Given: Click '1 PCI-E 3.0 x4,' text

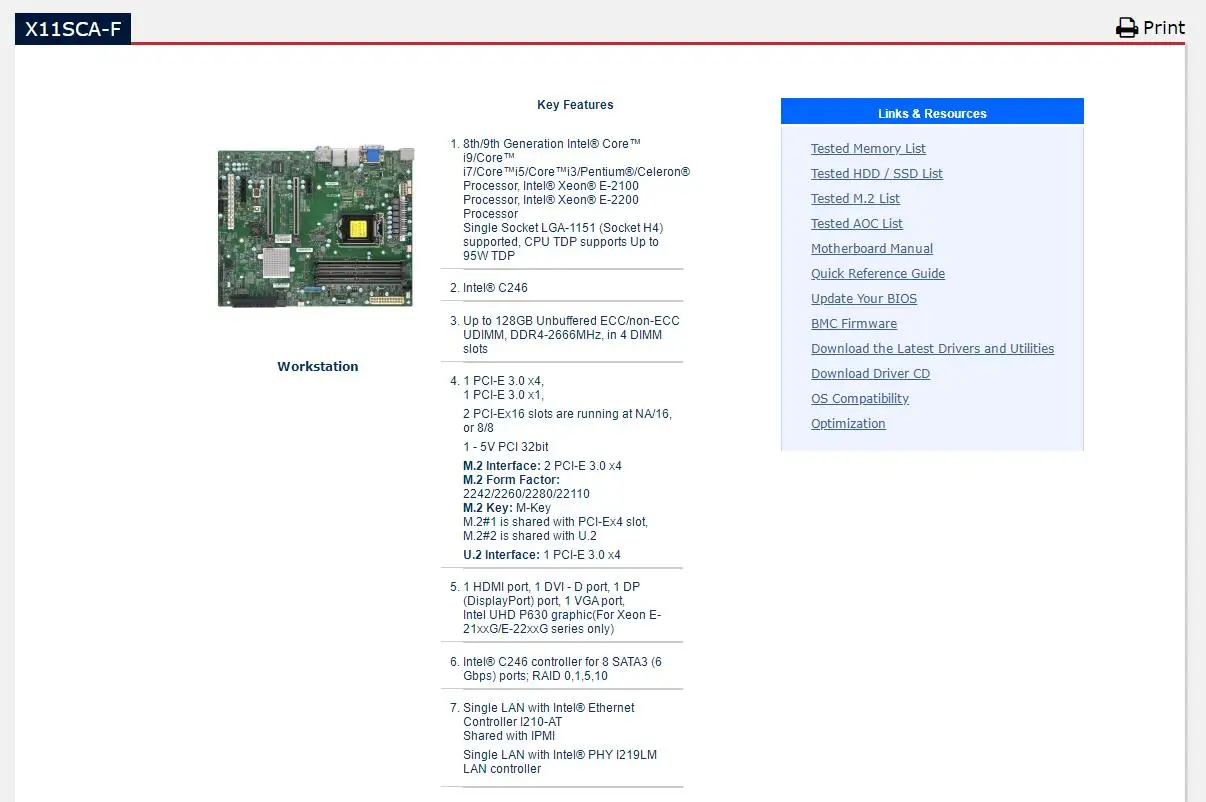Looking at the screenshot, I should 503,381.
